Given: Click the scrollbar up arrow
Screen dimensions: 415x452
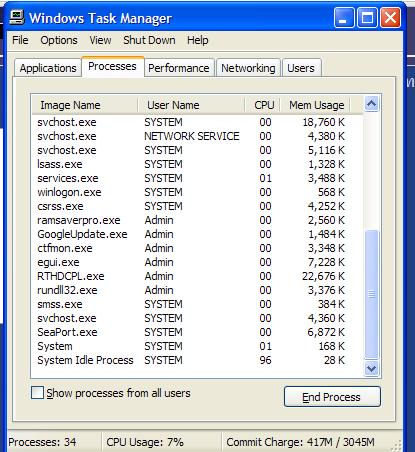Looking at the screenshot, I should tap(371, 104).
